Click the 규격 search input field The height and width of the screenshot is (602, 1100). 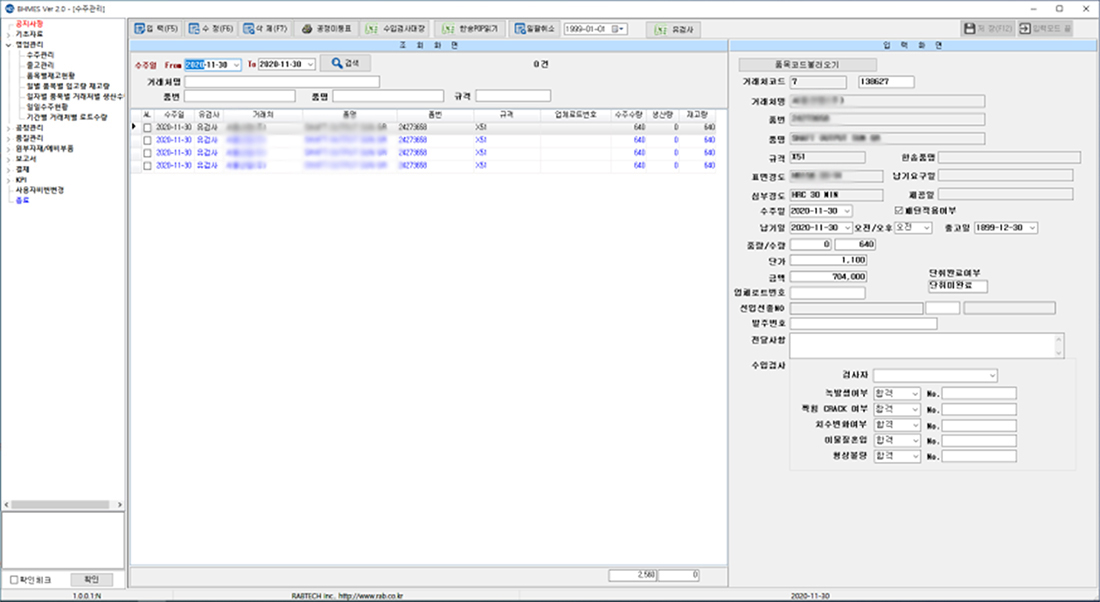[513, 96]
